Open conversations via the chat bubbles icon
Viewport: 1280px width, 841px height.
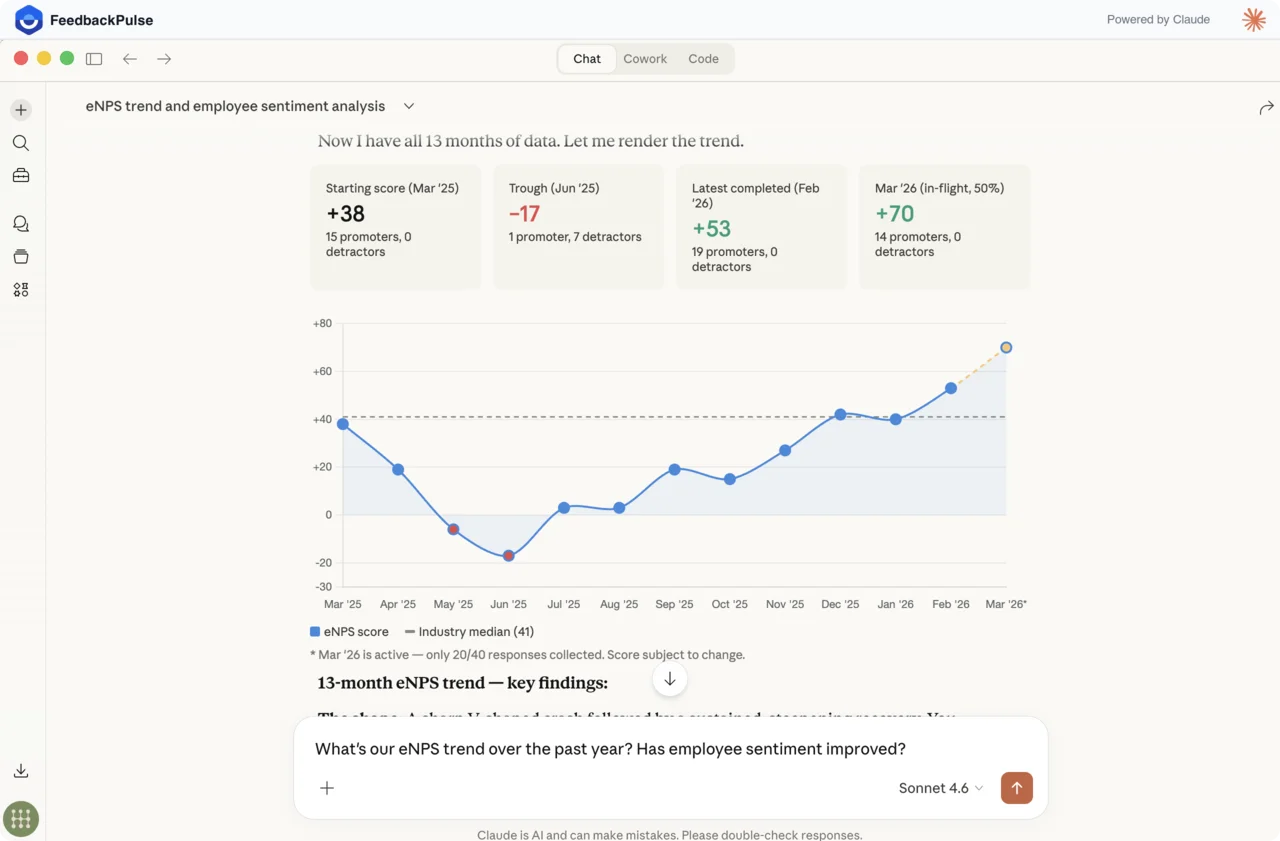point(21,223)
